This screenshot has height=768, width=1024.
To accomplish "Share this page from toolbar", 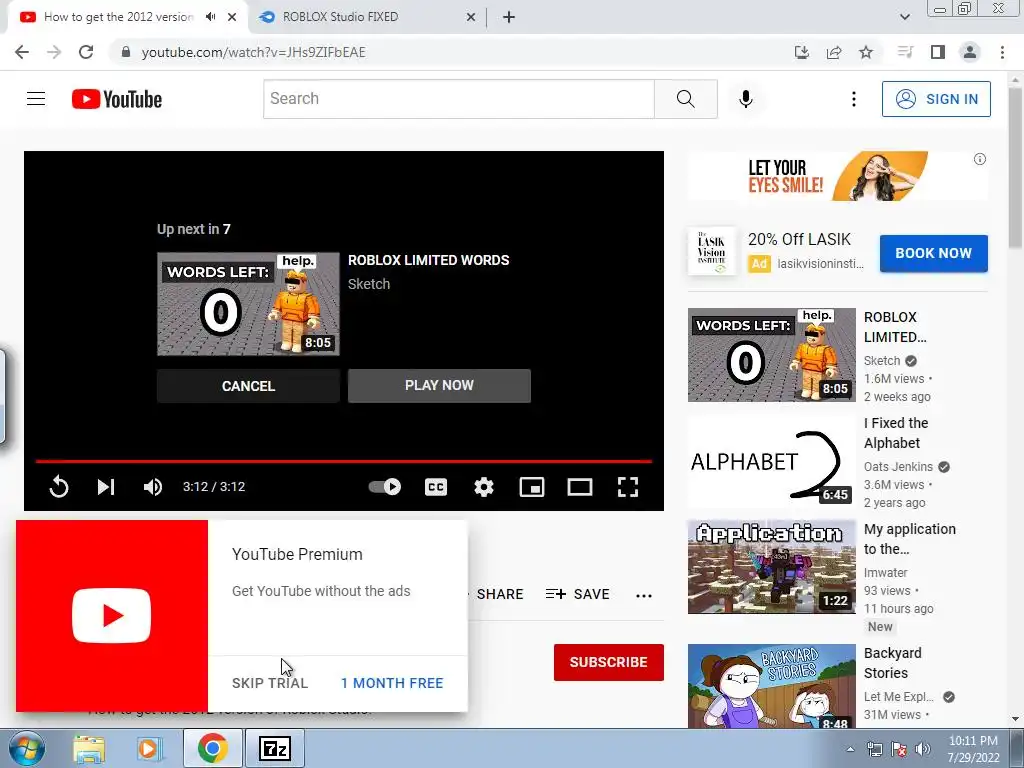I will pos(834,52).
